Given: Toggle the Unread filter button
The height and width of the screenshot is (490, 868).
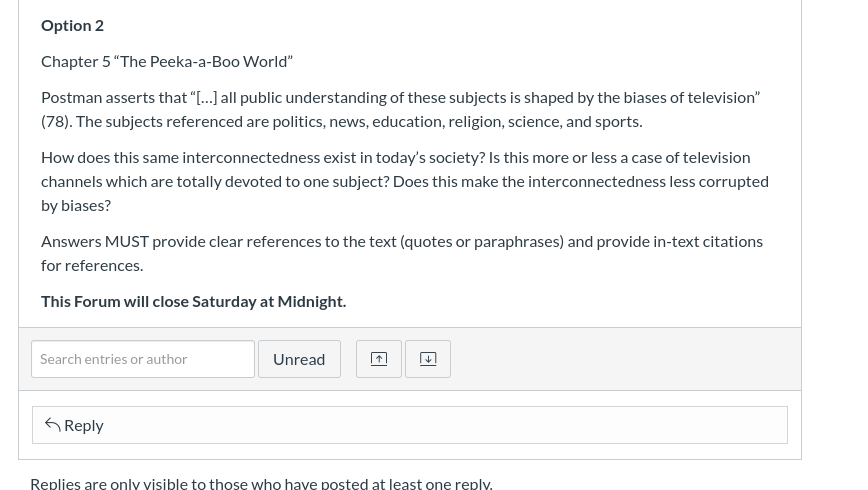Looking at the screenshot, I should click(x=299, y=359).
